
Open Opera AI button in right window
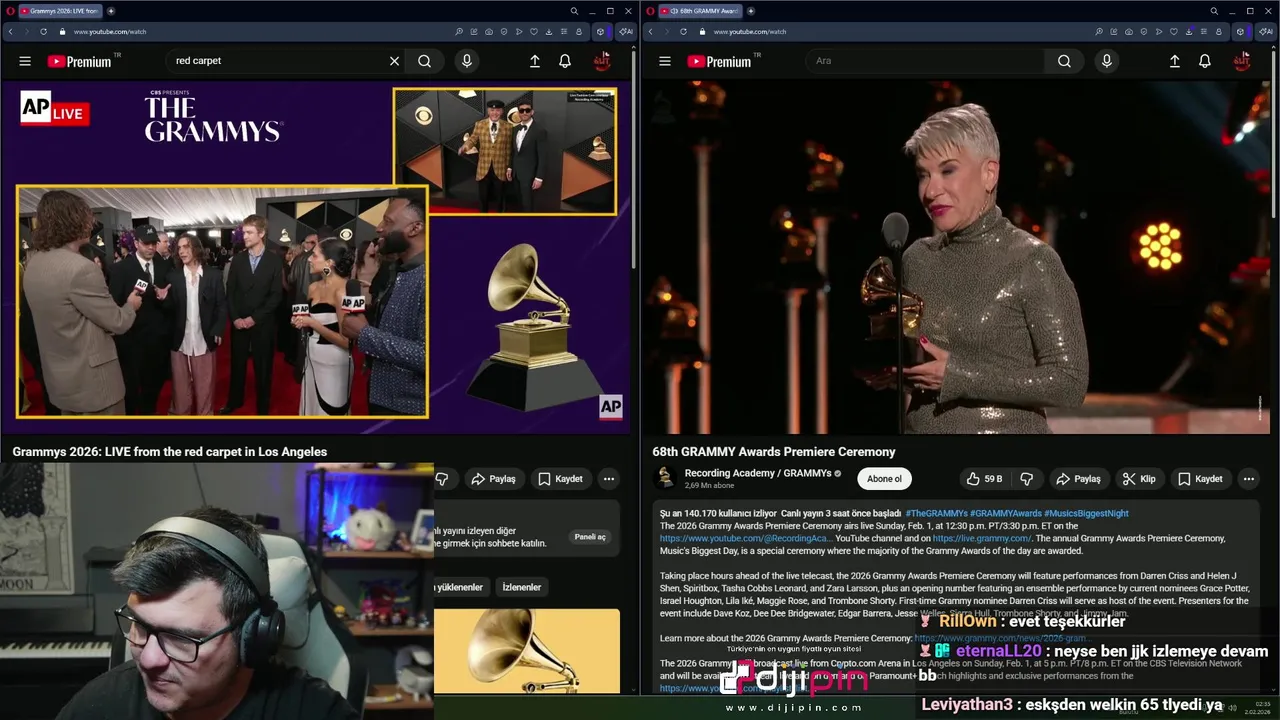click(x=1265, y=31)
